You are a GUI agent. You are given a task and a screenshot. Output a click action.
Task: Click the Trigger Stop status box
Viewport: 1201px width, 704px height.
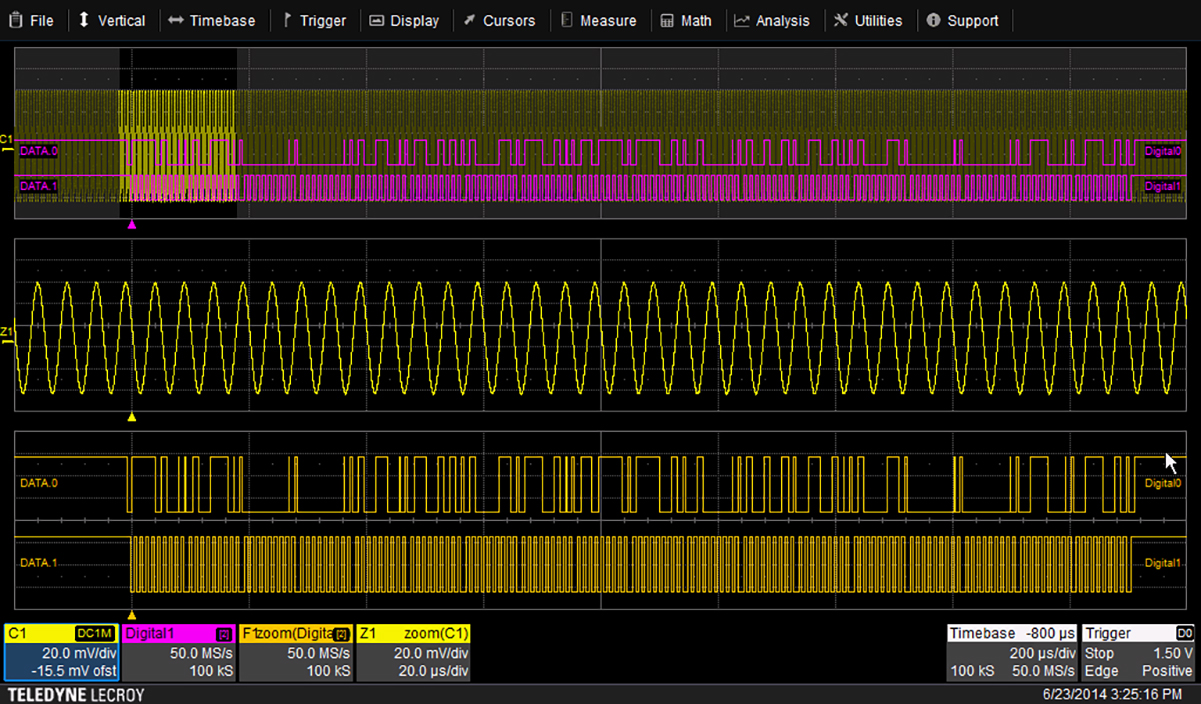tap(1100, 652)
